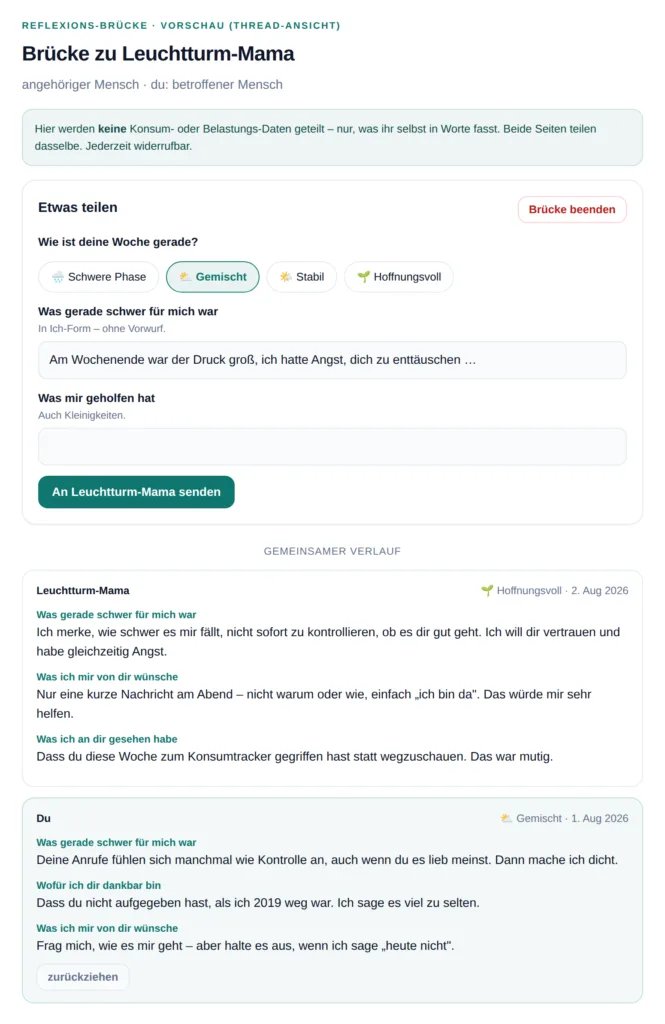665x1024 pixels.
Task: Click the cloudy icon beside 'Gemischt · 1. Aug 2026'
Action: (506, 818)
